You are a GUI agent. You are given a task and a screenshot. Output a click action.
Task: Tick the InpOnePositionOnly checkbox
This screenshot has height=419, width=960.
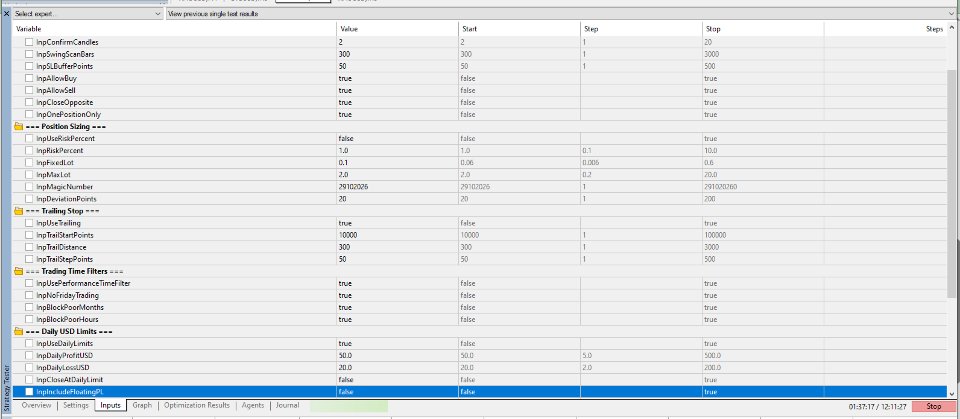(29, 115)
